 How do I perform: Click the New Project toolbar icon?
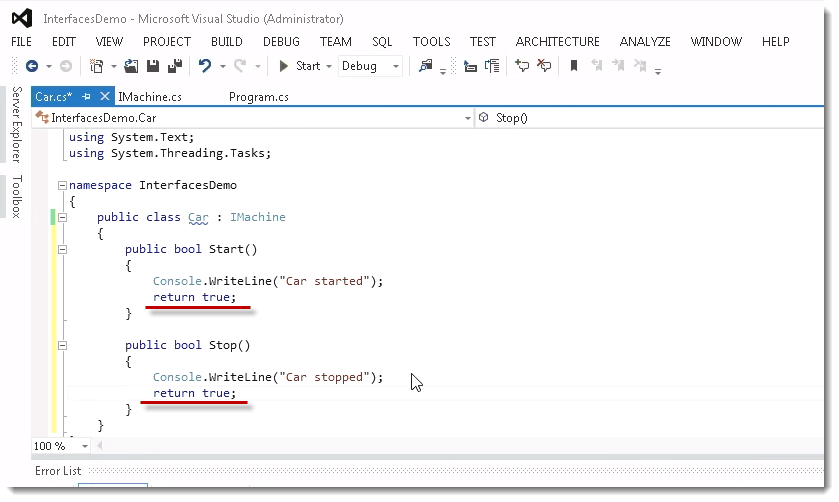pos(96,66)
